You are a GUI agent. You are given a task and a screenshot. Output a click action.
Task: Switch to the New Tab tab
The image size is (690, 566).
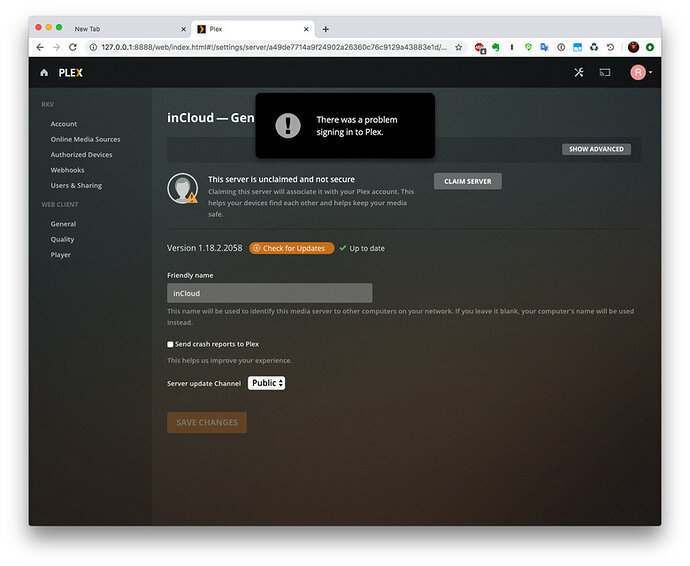128,29
